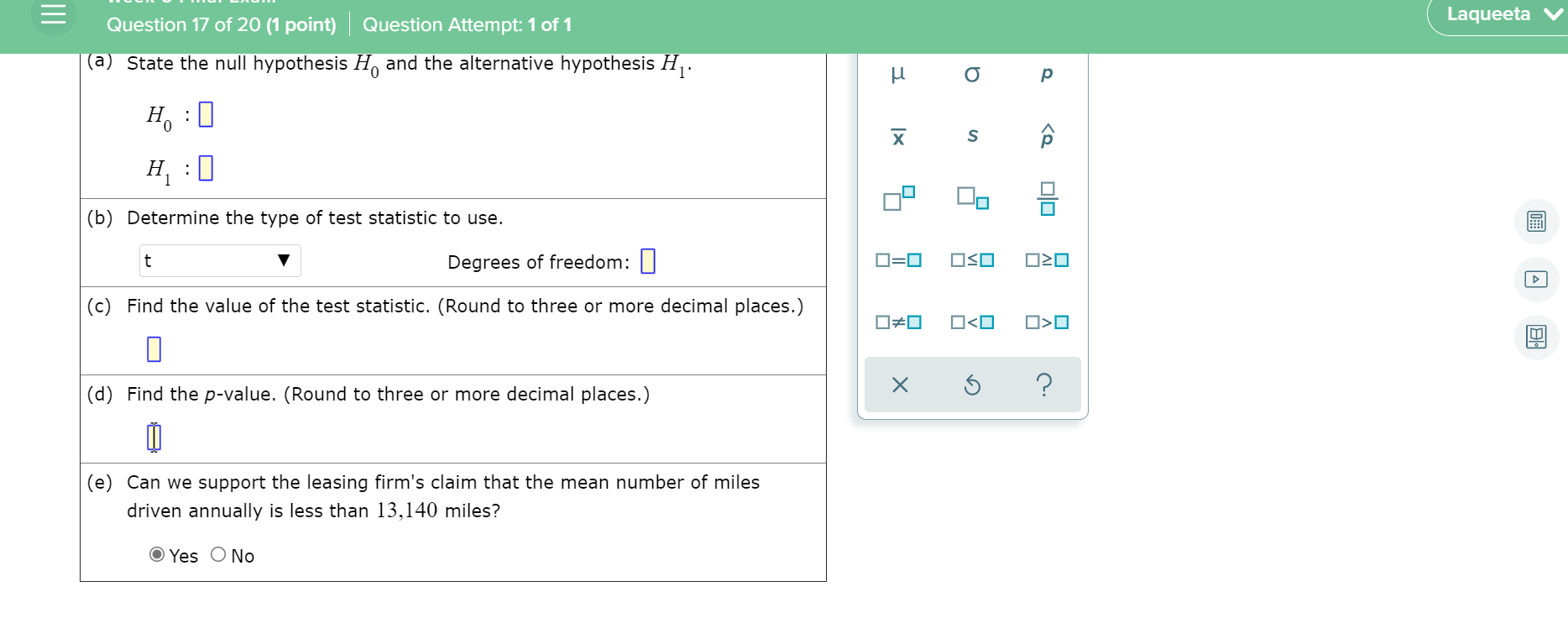Insert the p proportion symbol
Image resolution: width=1568 pixels, height=618 pixels.
coord(1047,74)
